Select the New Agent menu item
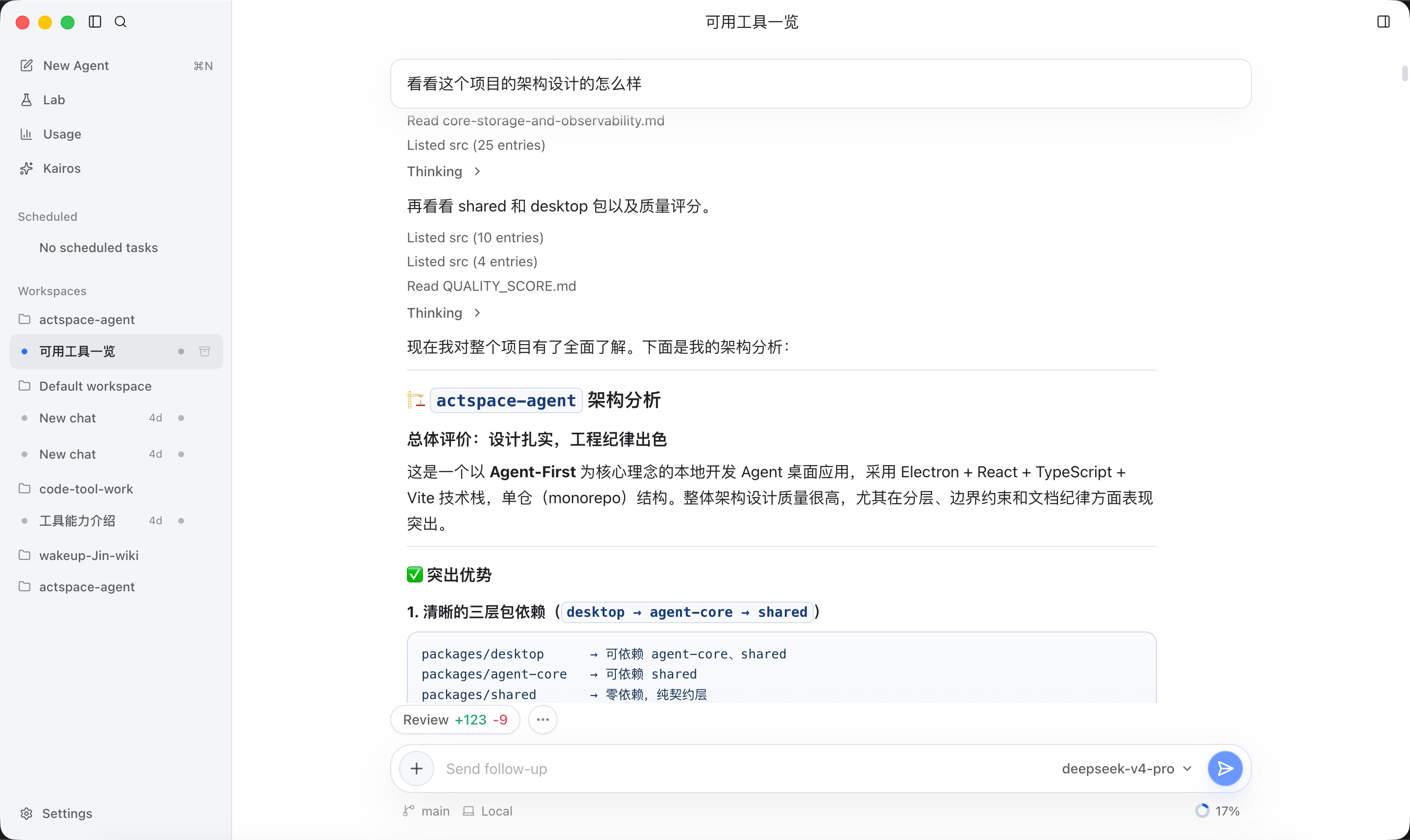The height and width of the screenshot is (840, 1410). pos(116,66)
